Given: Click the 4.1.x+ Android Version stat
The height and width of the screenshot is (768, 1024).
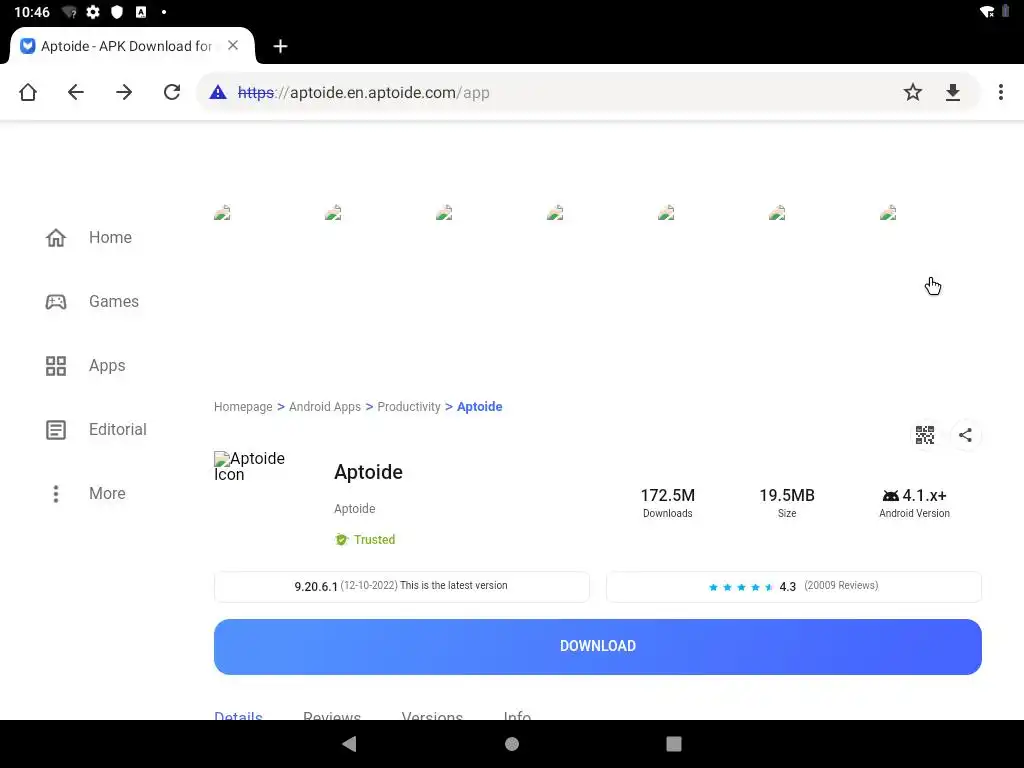Looking at the screenshot, I should coord(914,503).
